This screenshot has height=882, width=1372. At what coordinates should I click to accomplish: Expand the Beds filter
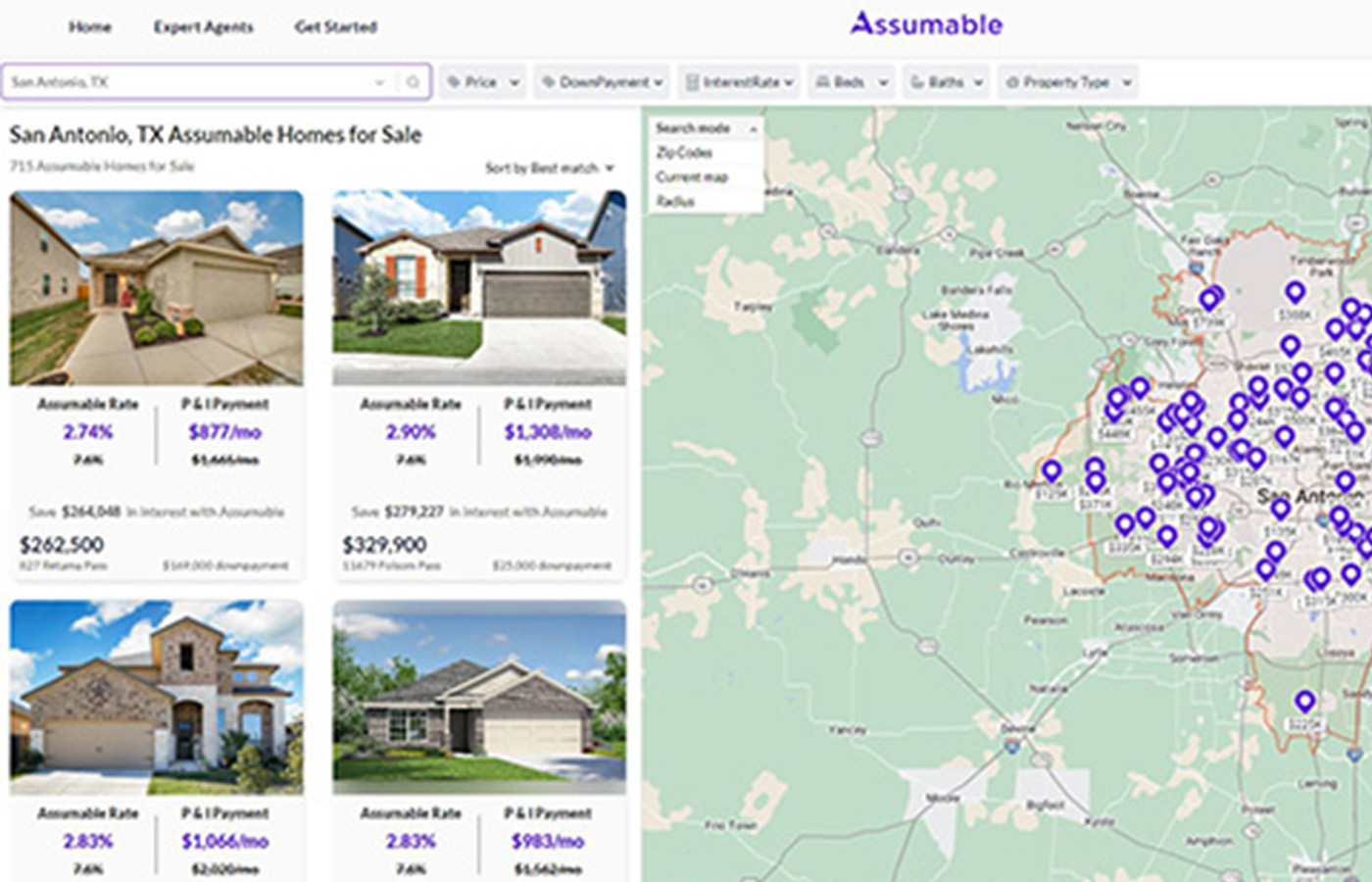pos(851,82)
